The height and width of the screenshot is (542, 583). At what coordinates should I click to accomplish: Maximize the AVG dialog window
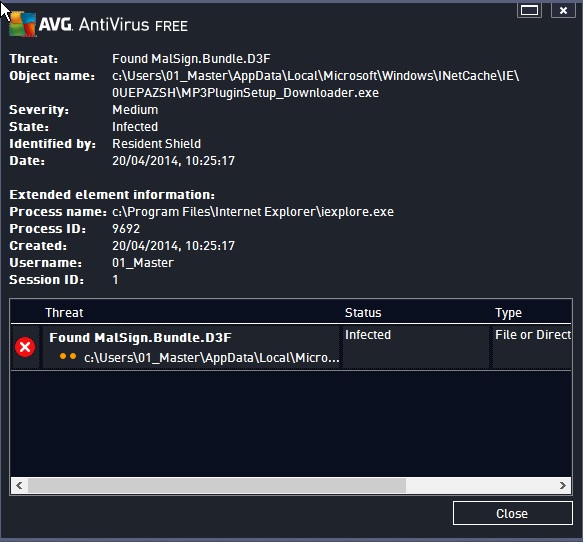click(529, 10)
